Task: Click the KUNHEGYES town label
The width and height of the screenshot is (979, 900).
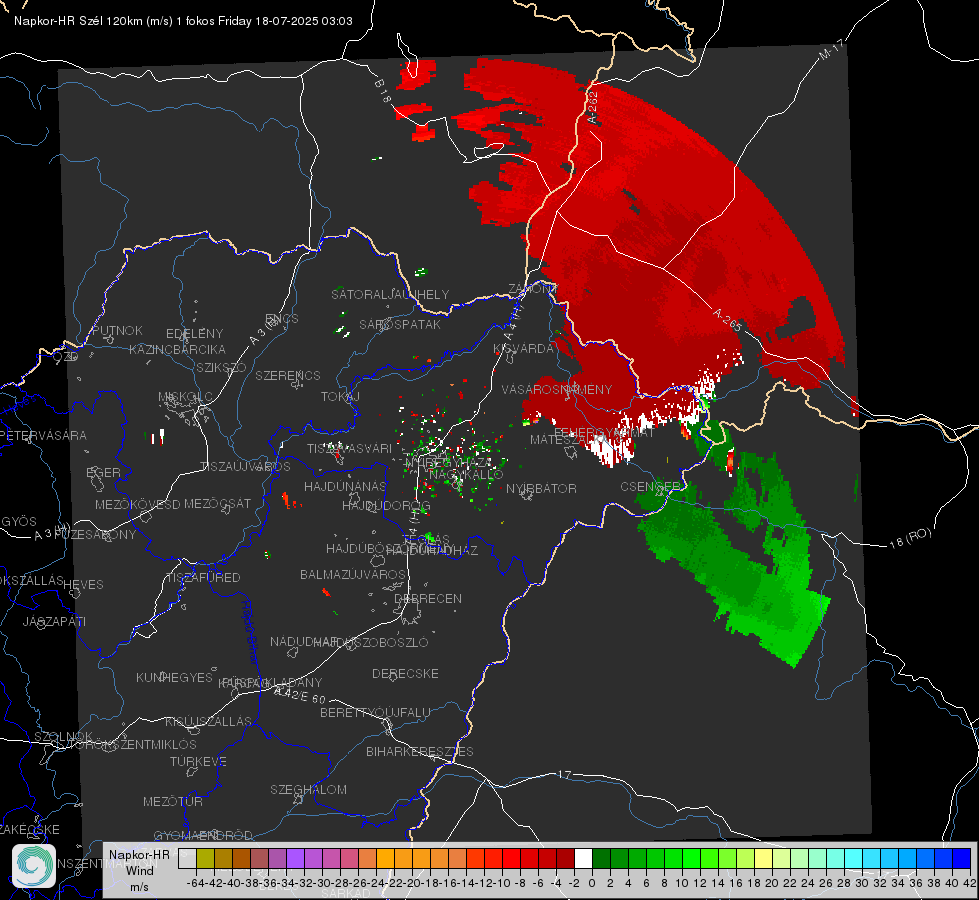Action: 174,678
